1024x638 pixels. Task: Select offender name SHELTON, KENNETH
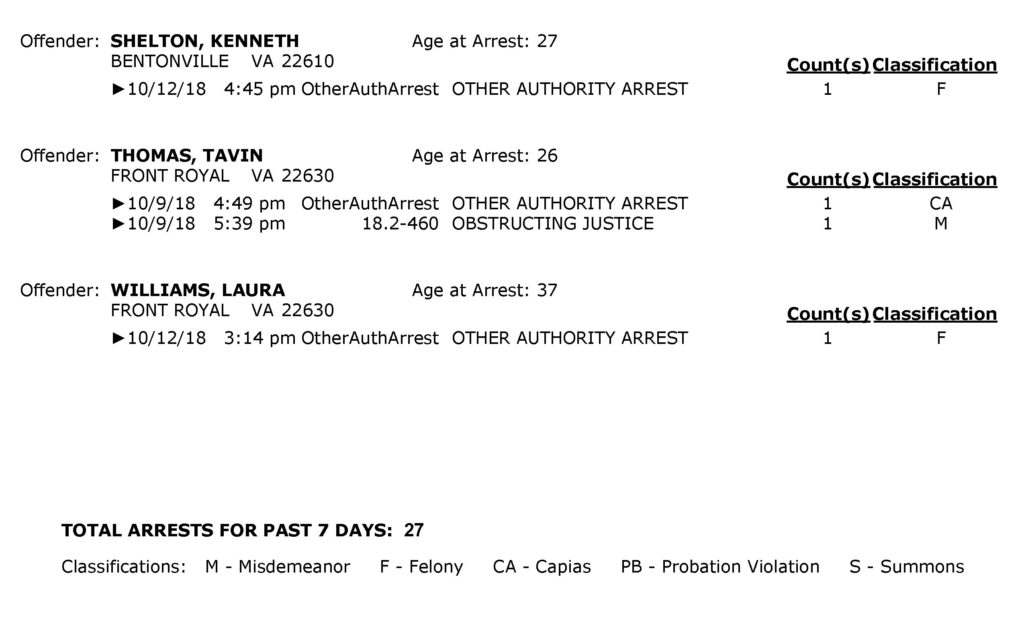pyautogui.click(x=204, y=41)
